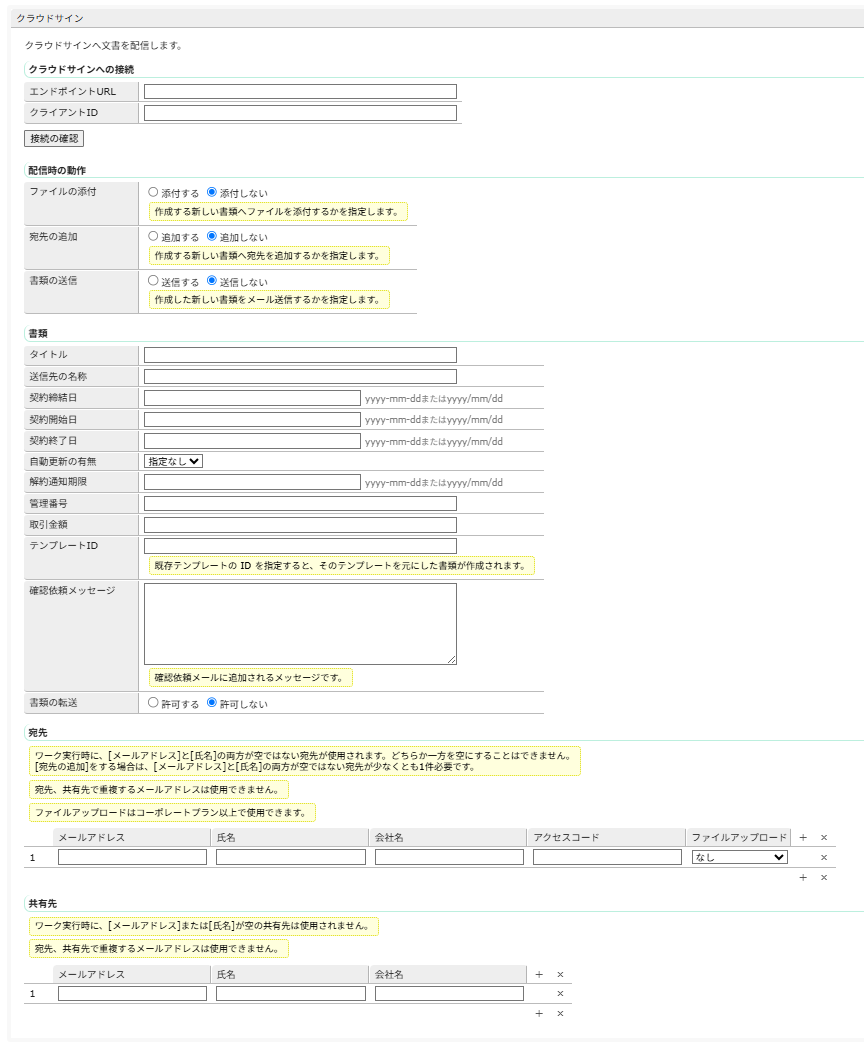Add row via plus icon in 宛先 header
864x1049 pixels.
[x=803, y=838]
